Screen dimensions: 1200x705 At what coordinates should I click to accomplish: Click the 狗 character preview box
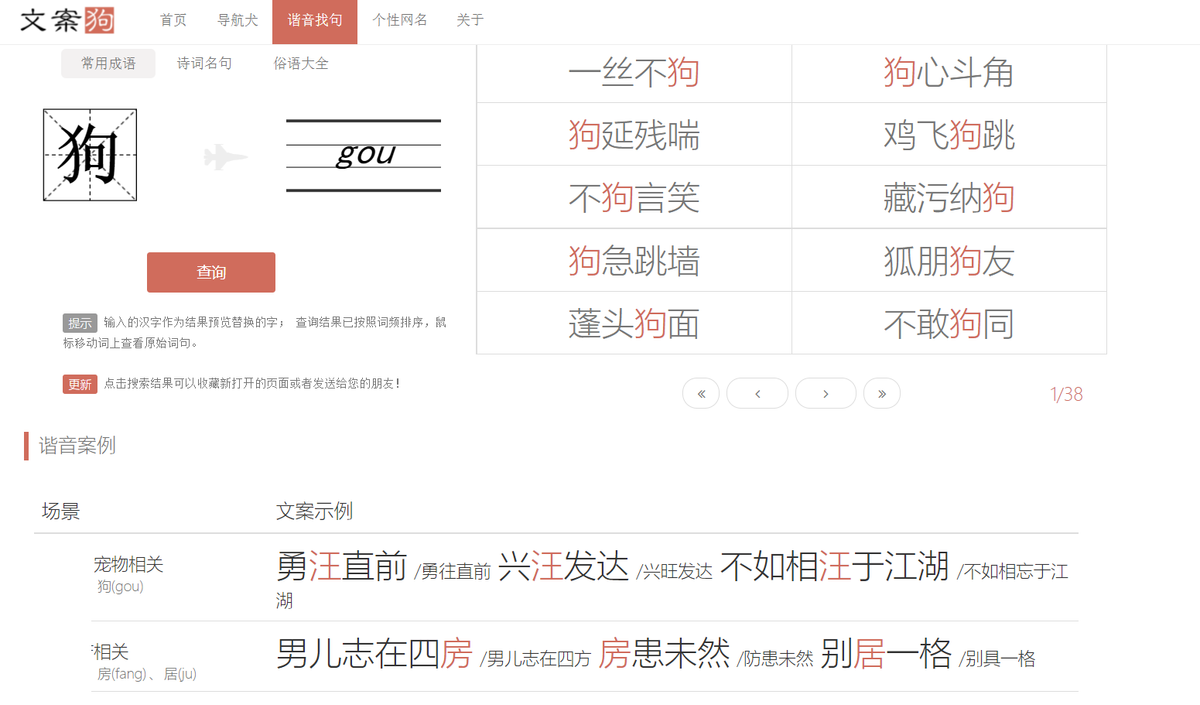coord(90,156)
